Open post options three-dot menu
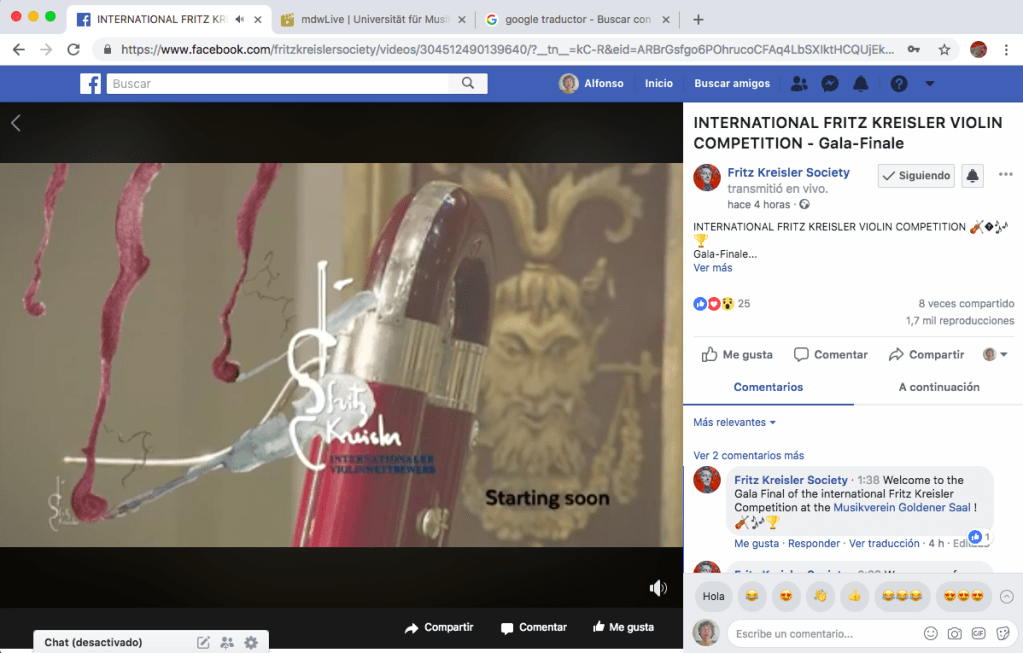Viewport: 1023px width, 653px height. (x=1005, y=176)
